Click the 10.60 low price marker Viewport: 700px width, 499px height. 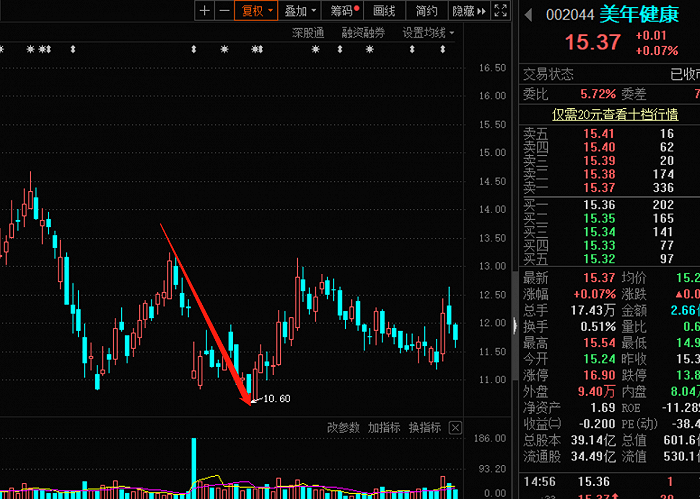point(276,399)
